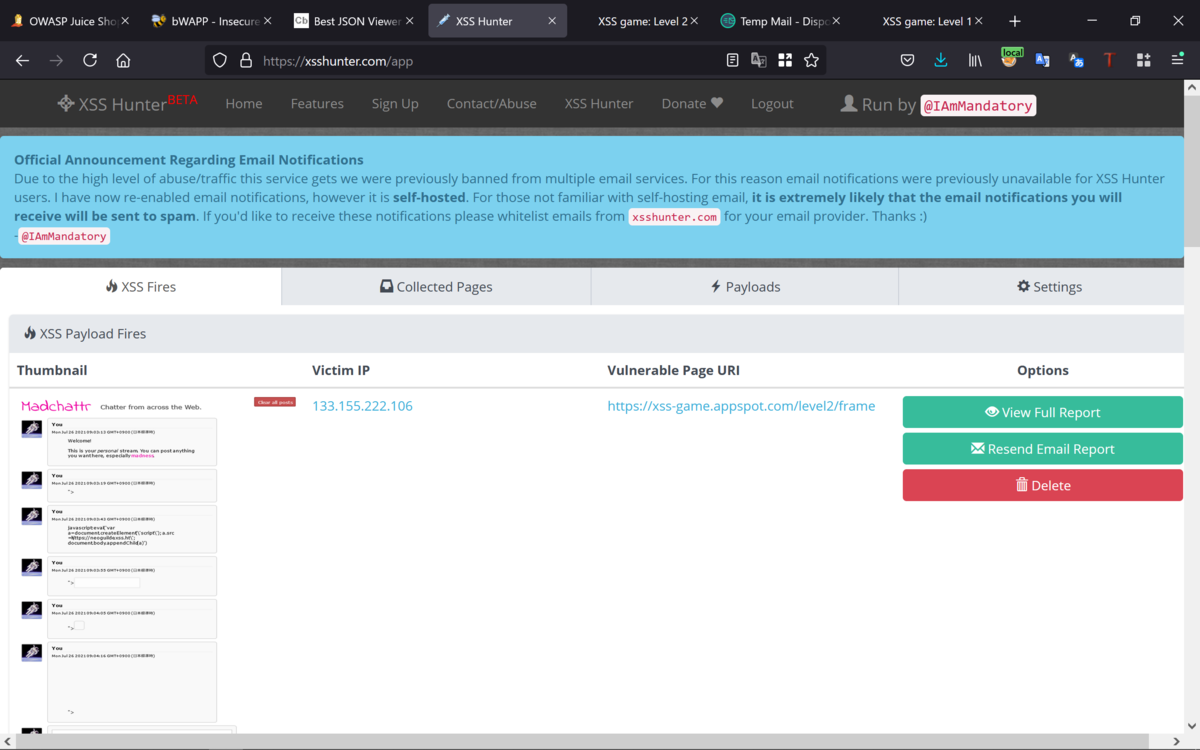Click the XSS Hunter BETA logo

click(127, 102)
